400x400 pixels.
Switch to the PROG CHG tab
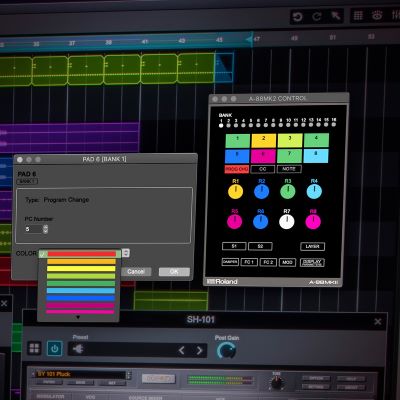pos(237,169)
